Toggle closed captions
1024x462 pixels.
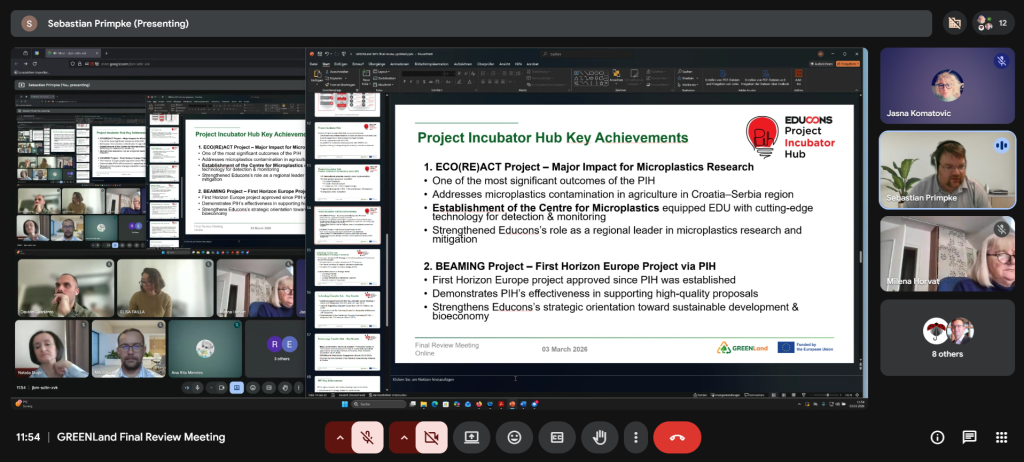[557, 437]
